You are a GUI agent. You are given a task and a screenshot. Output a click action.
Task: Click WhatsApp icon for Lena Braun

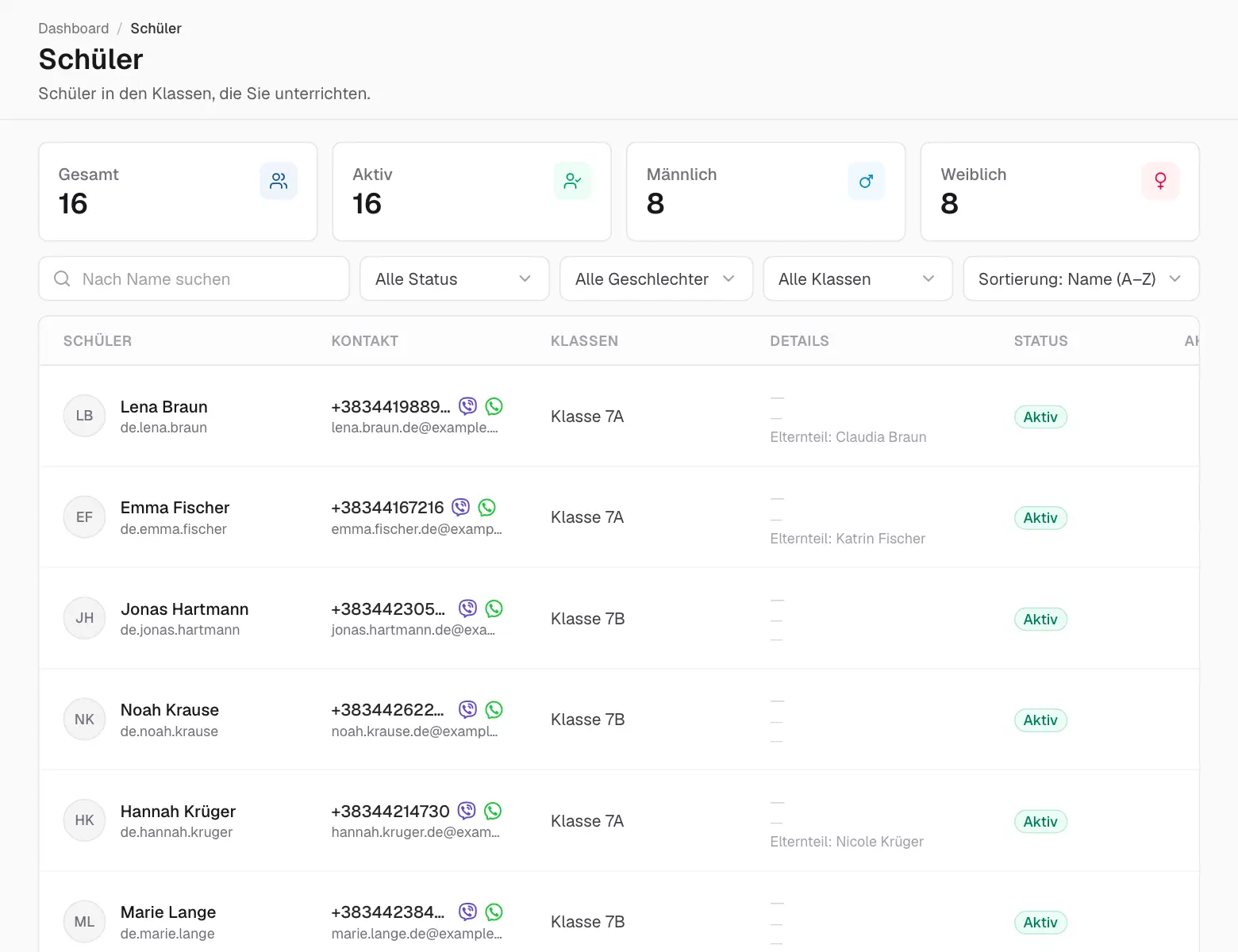[x=494, y=406]
